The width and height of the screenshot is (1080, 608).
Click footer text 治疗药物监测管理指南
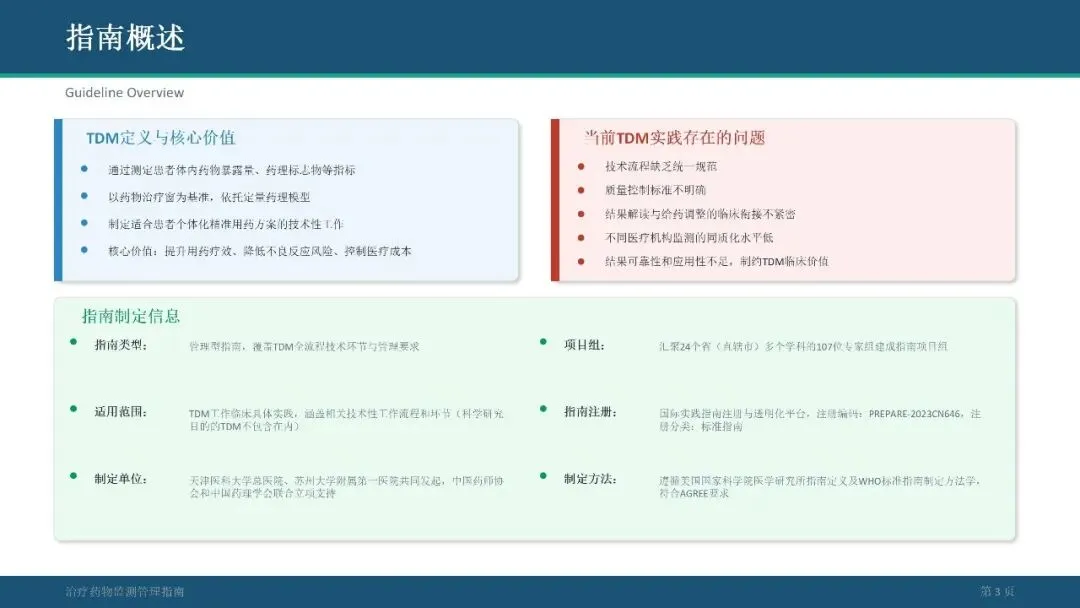click(x=125, y=591)
